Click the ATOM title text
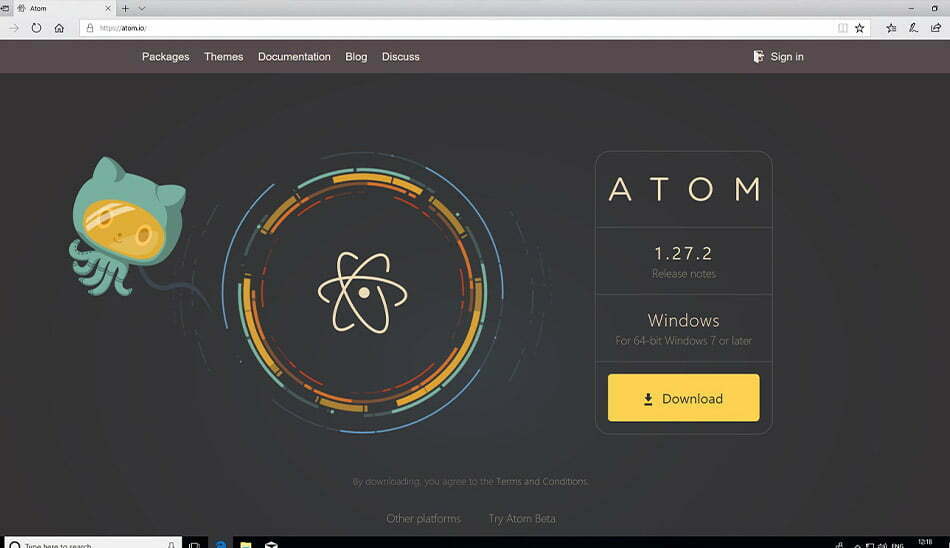This screenshot has width=950, height=548. 684,189
